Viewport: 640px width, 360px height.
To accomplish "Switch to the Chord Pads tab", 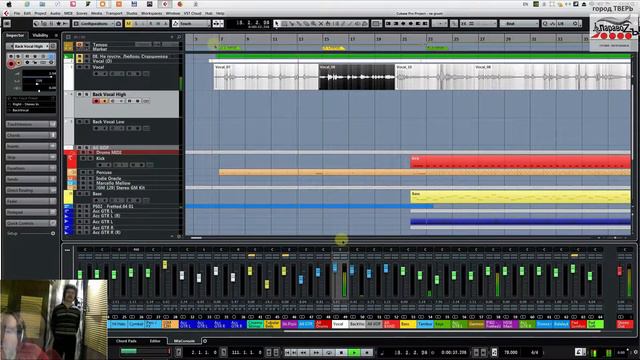I will 126,341.
